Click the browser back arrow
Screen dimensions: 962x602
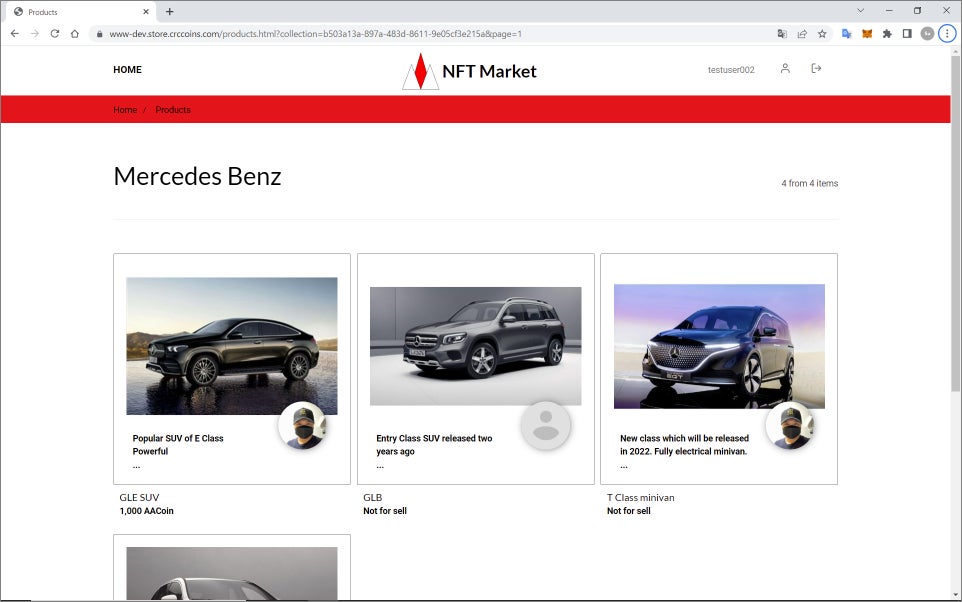pos(15,34)
